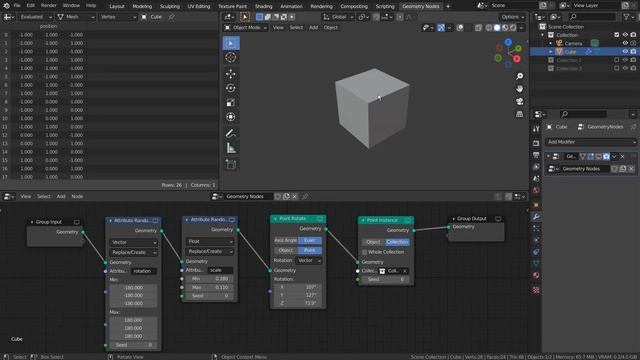Select the Transform tool
Image resolution: width=640 pixels, height=360 pixels.
pos(231,117)
